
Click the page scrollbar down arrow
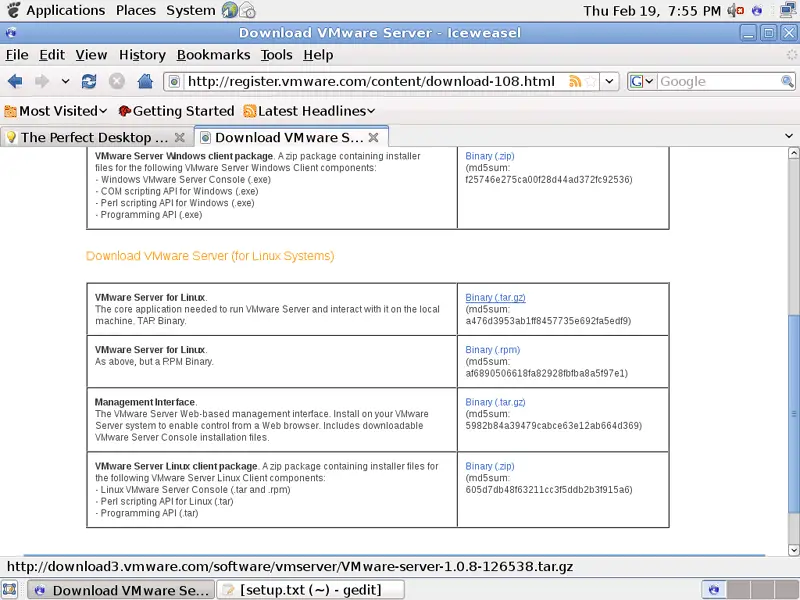pyautogui.click(x=793, y=550)
